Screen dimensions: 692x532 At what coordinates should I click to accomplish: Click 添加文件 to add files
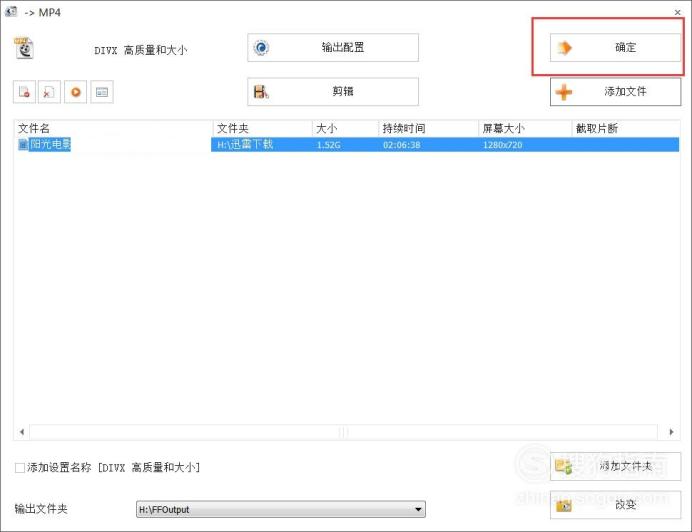pos(615,91)
